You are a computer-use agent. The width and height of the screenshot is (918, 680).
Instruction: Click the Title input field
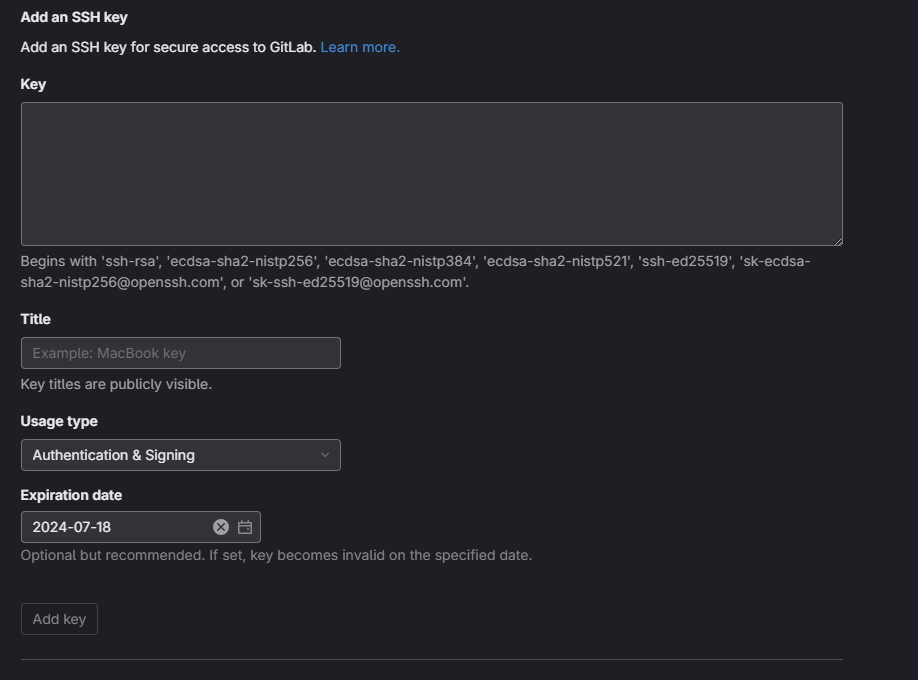click(180, 353)
